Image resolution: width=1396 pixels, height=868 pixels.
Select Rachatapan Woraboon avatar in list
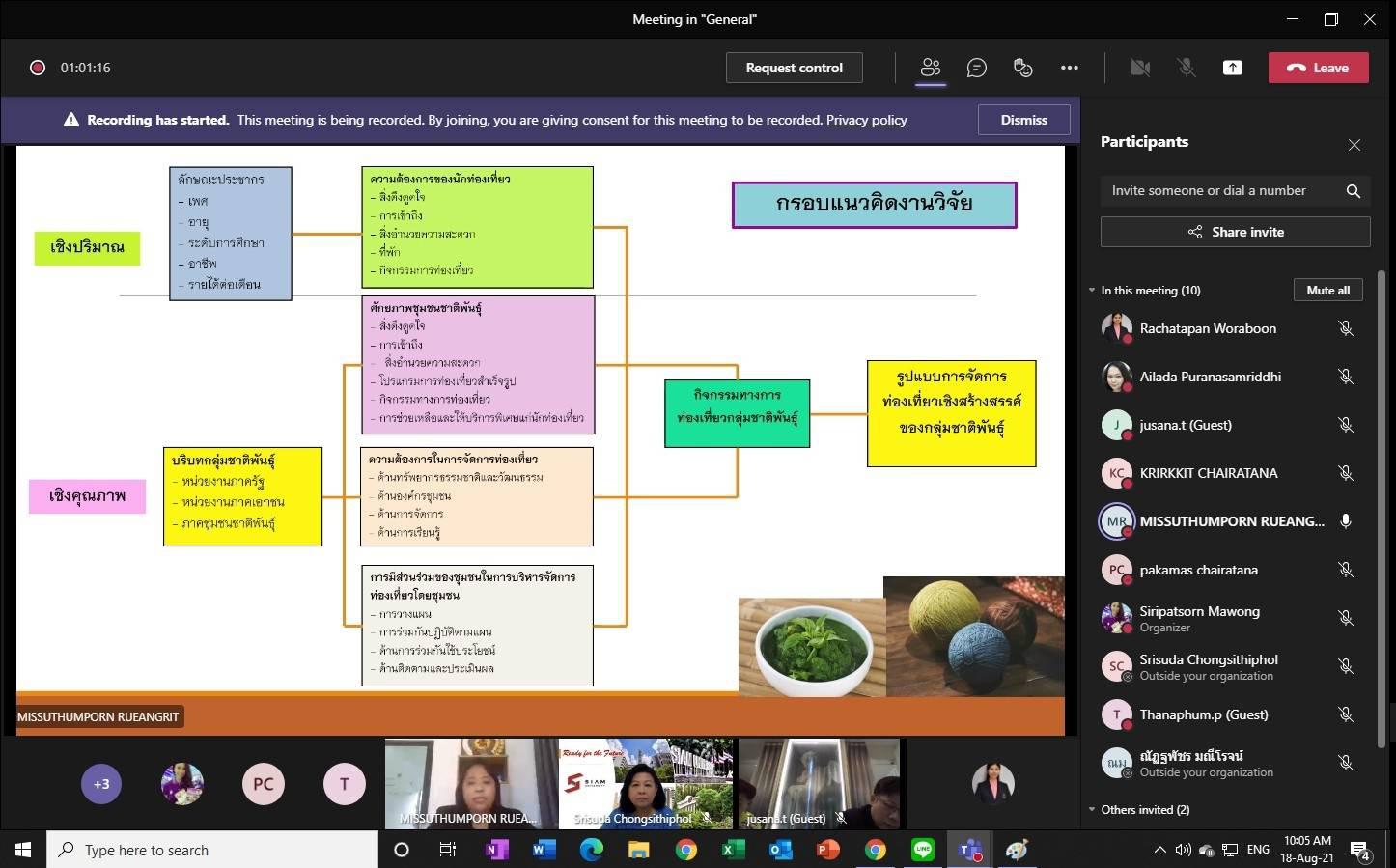coord(1117,328)
